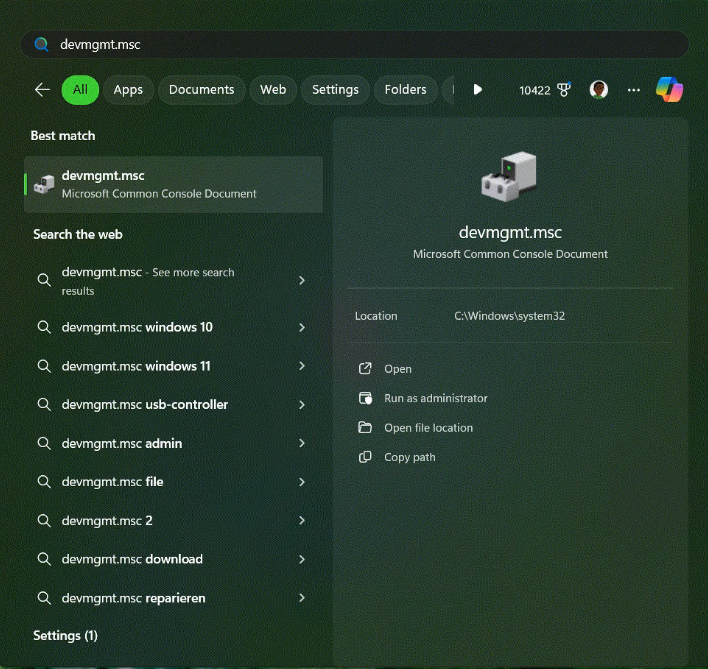Click magnifier icon beside devmgmt.msc windows 11
708x669 pixels.
coord(44,366)
